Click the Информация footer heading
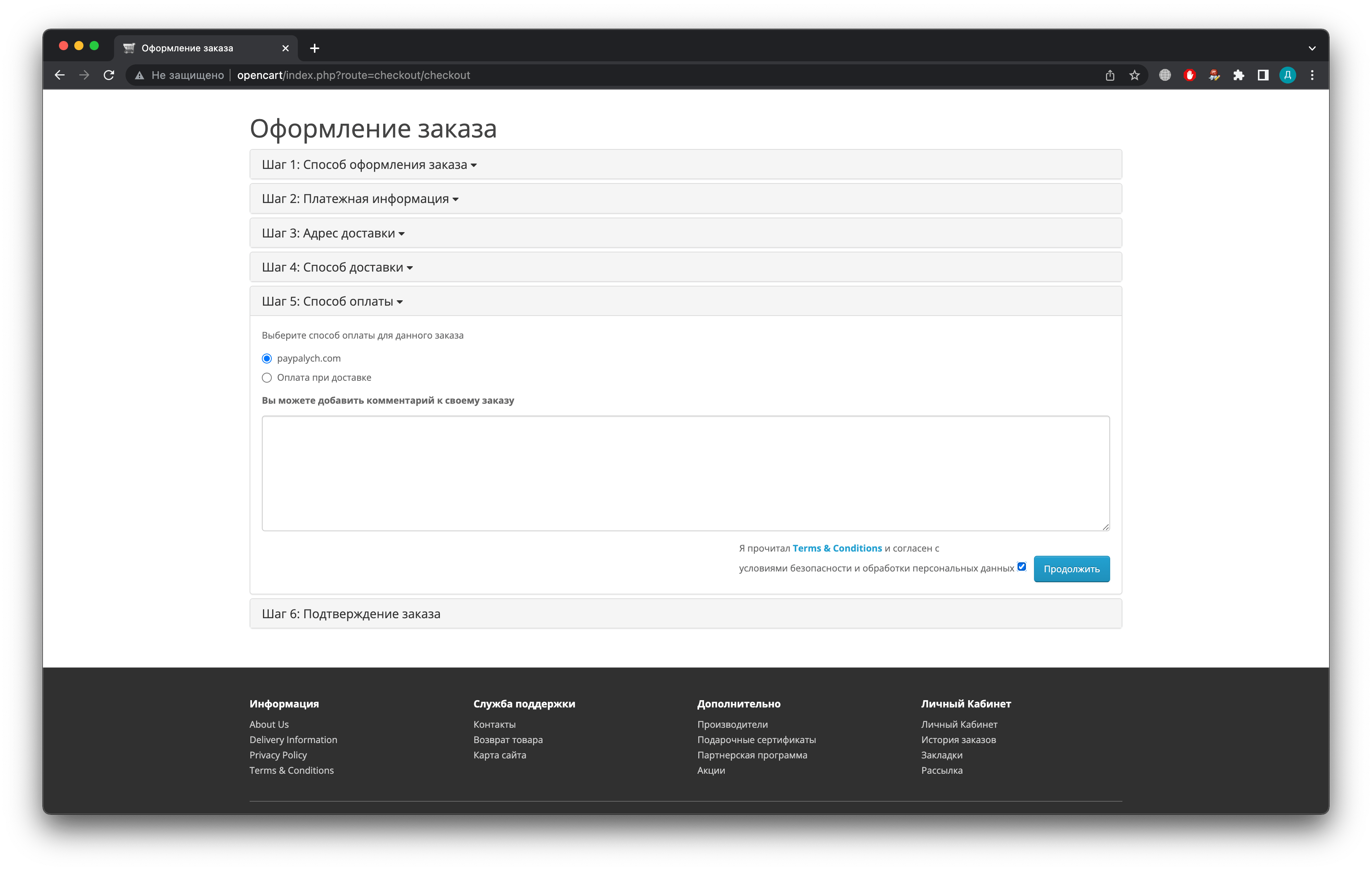Image resolution: width=1372 pixels, height=871 pixels. (284, 704)
